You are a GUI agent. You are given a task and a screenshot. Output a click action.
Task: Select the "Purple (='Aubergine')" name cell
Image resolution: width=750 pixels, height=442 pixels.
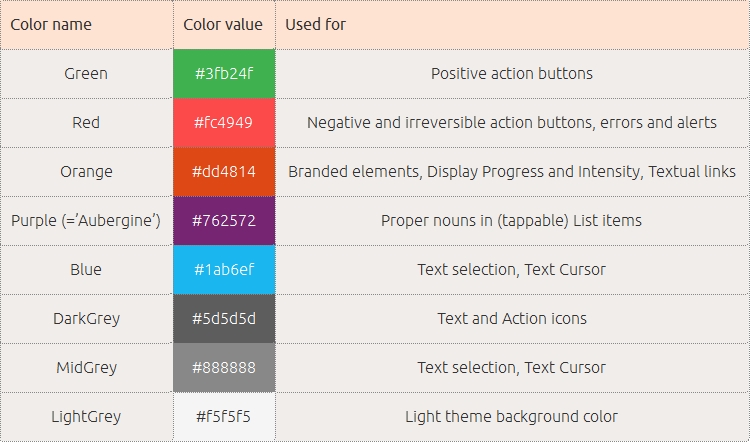pos(86,221)
